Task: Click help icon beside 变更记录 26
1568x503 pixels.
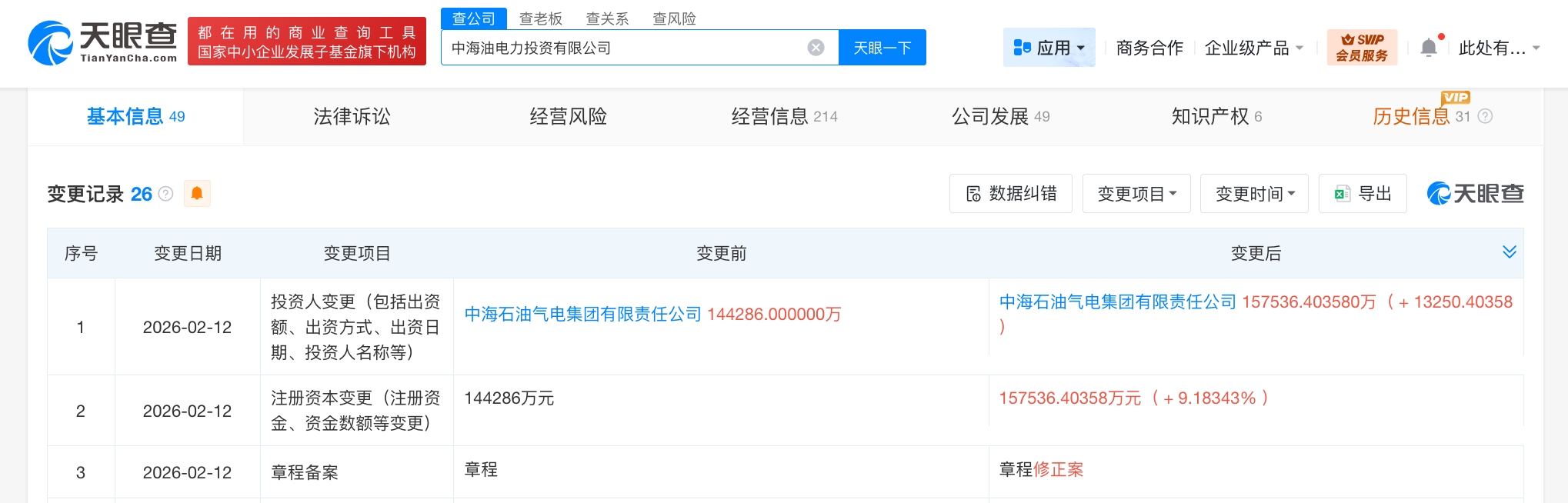Action: tap(165, 194)
